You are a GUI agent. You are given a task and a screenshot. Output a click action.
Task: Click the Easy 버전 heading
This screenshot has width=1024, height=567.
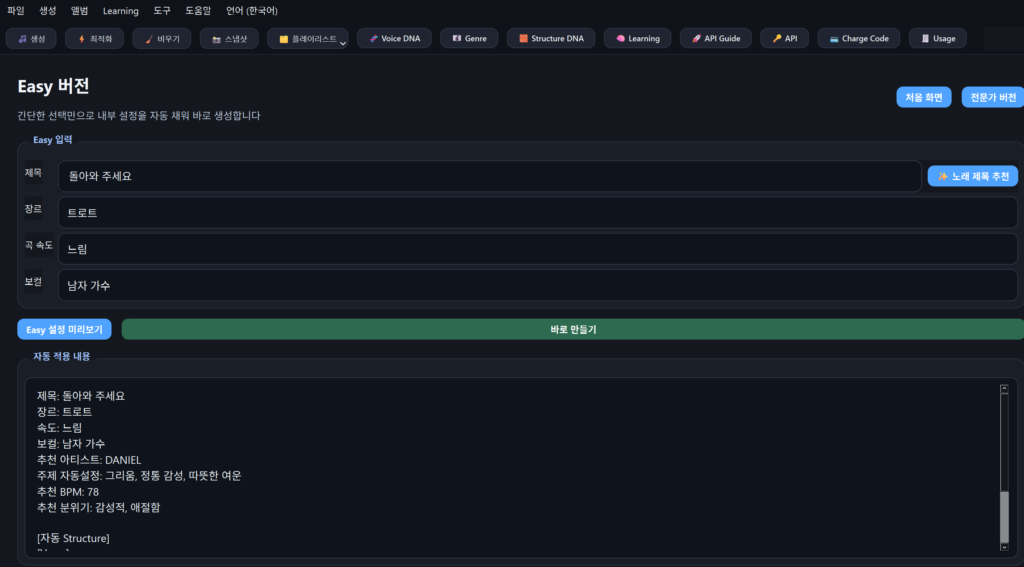click(x=54, y=86)
